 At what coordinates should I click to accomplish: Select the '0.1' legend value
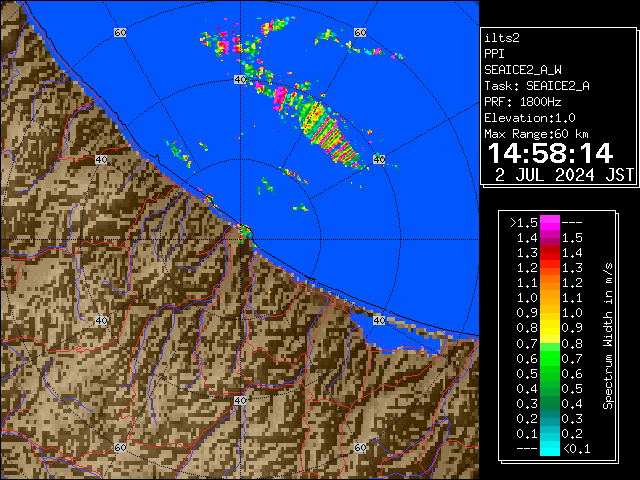pos(527,434)
